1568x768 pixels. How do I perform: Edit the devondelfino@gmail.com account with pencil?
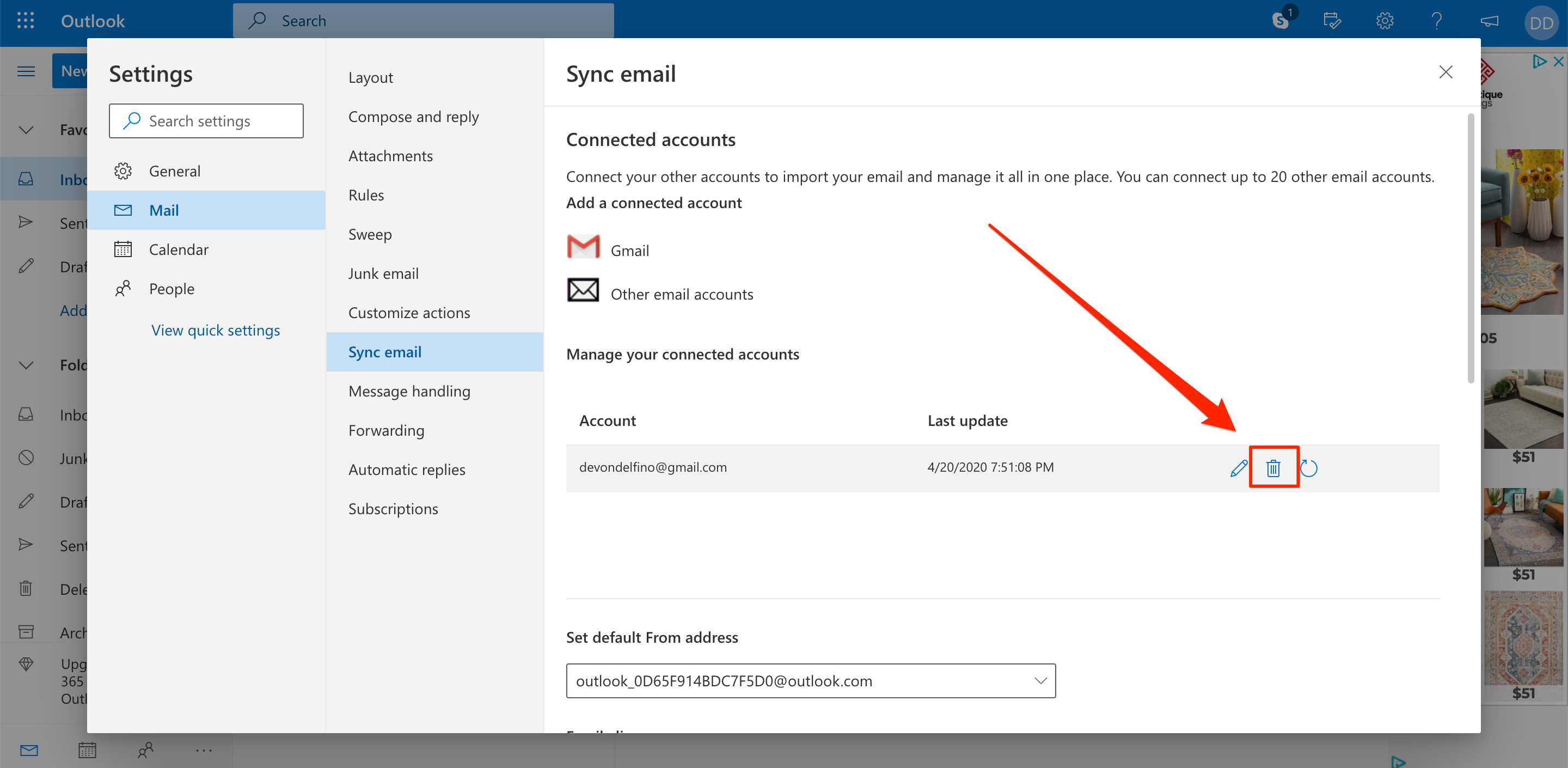1238,468
